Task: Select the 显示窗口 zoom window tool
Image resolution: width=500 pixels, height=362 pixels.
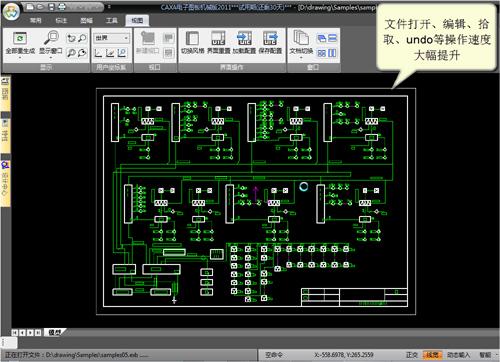Action: 51,38
